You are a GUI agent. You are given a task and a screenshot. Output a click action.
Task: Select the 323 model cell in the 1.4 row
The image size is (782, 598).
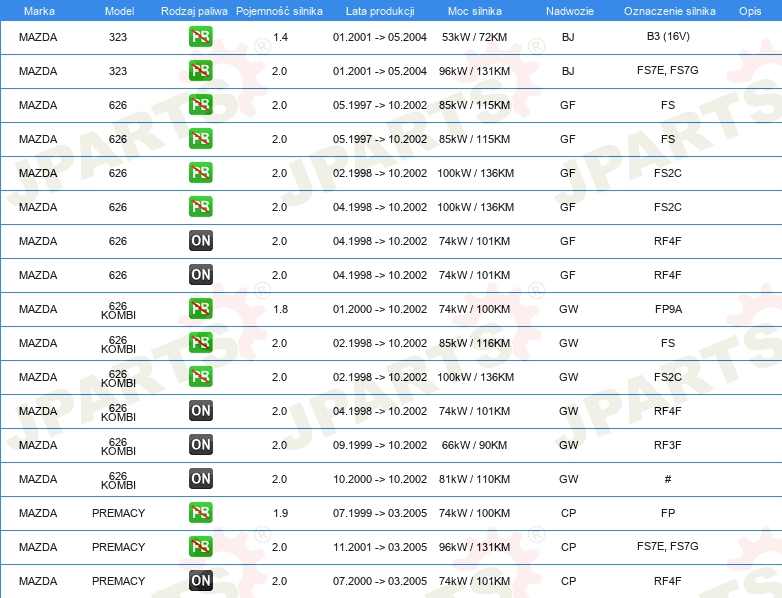[x=118, y=37]
